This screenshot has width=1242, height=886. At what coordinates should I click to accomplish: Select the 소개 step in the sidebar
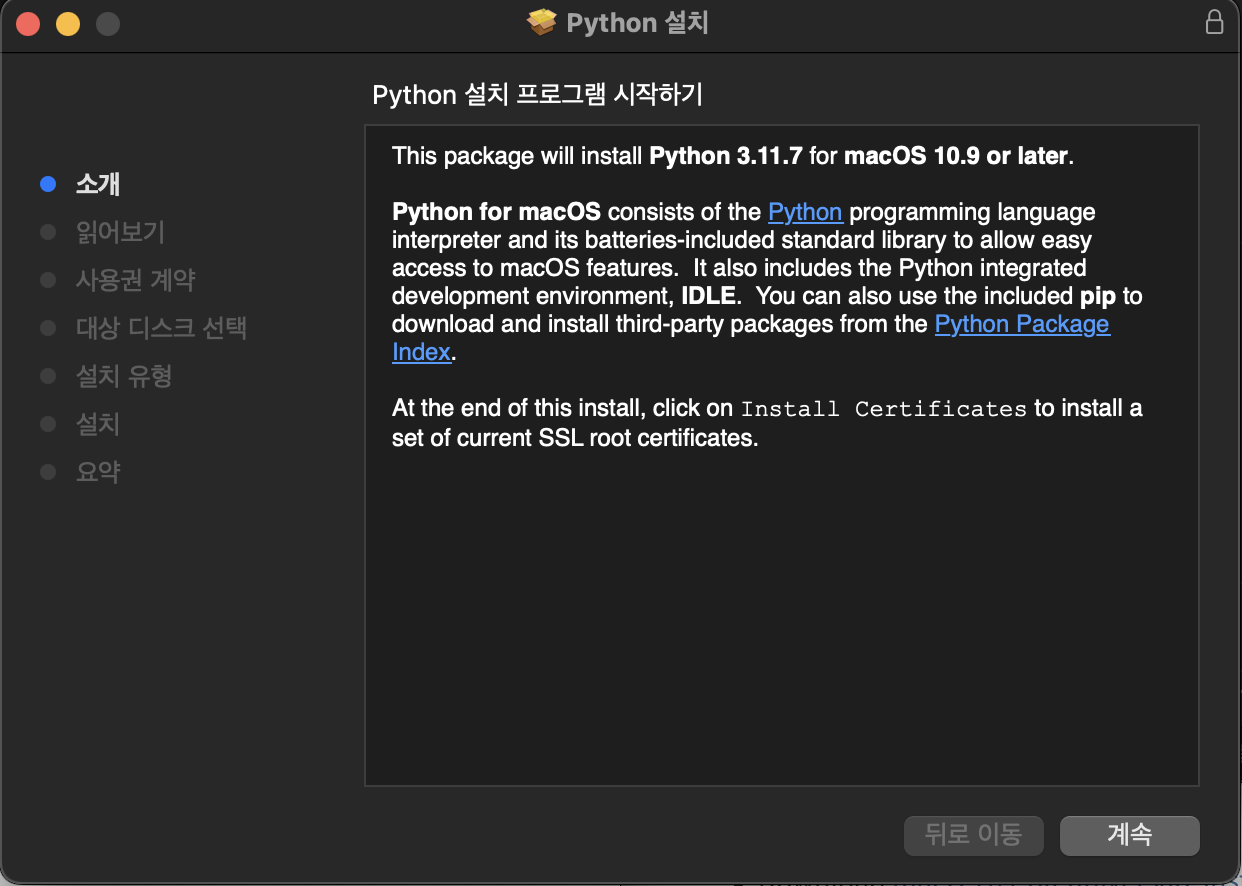click(98, 184)
